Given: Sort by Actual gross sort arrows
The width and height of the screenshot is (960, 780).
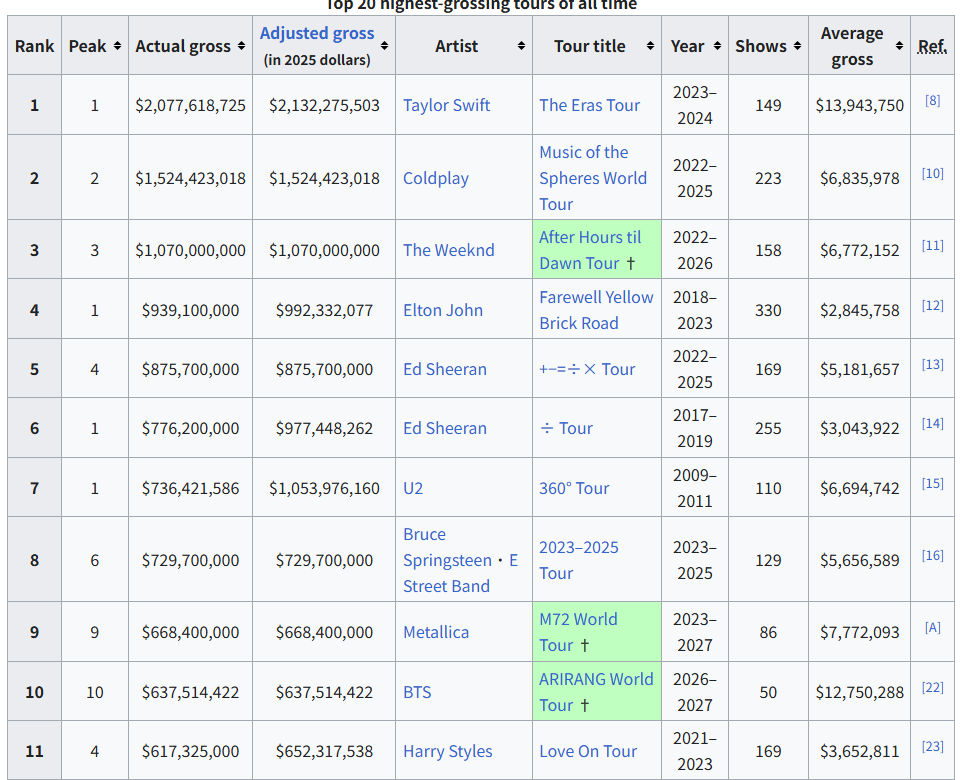Looking at the screenshot, I should pyautogui.click(x=241, y=47).
